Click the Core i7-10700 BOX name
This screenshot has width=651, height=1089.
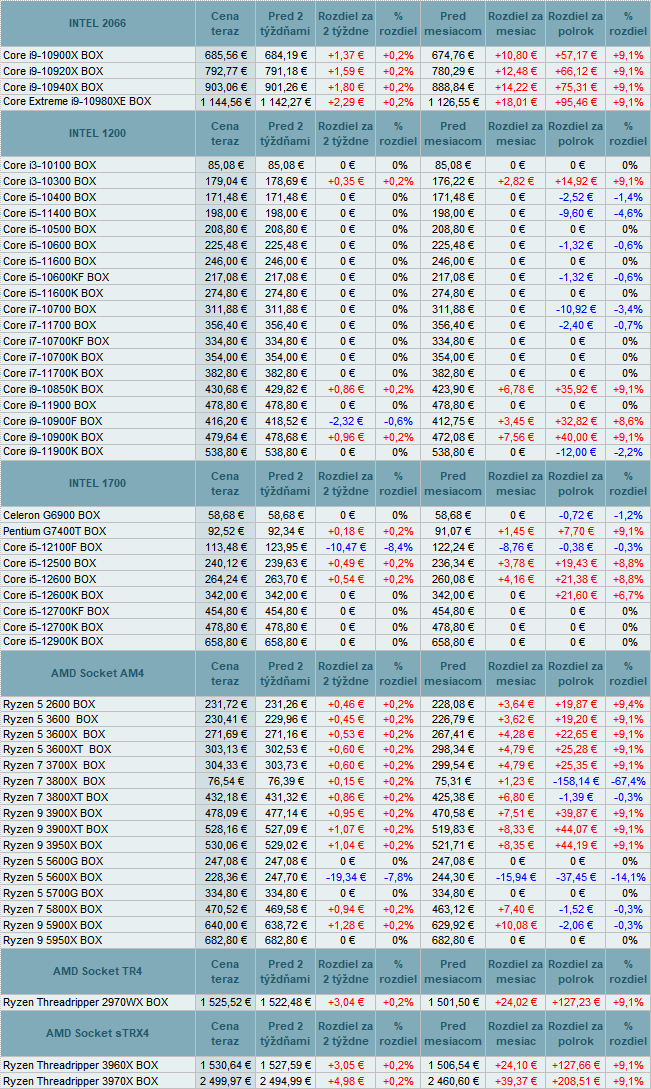click(50, 309)
